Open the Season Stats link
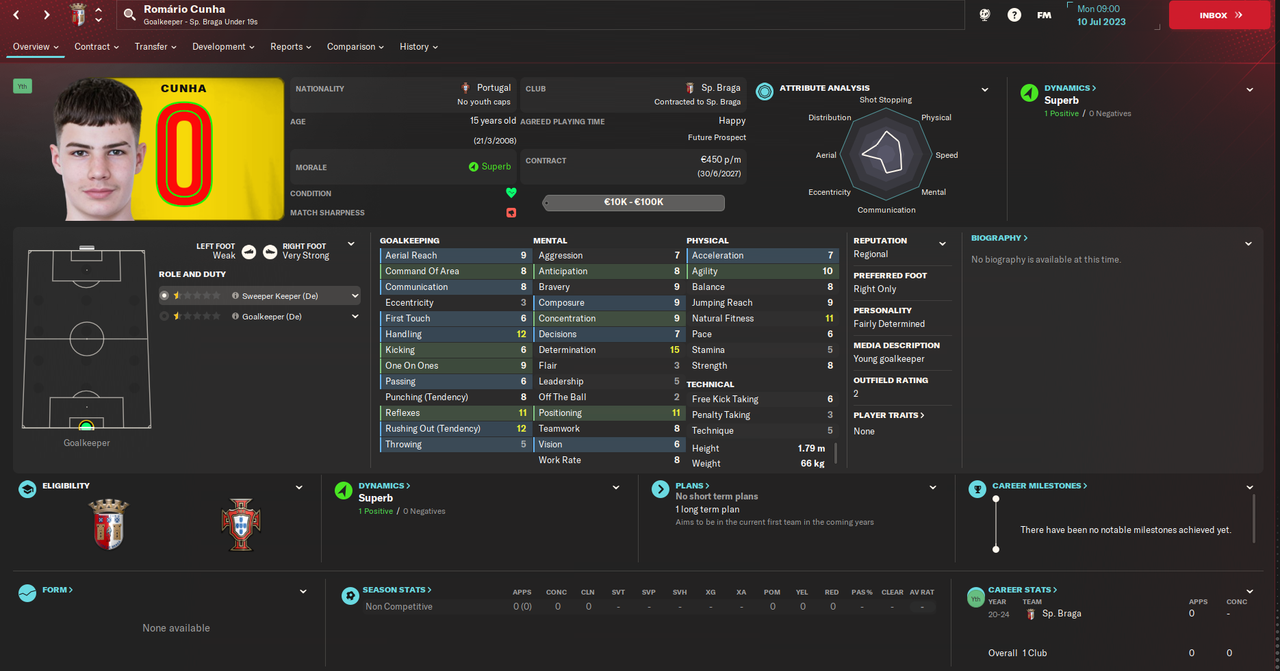 point(395,590)
